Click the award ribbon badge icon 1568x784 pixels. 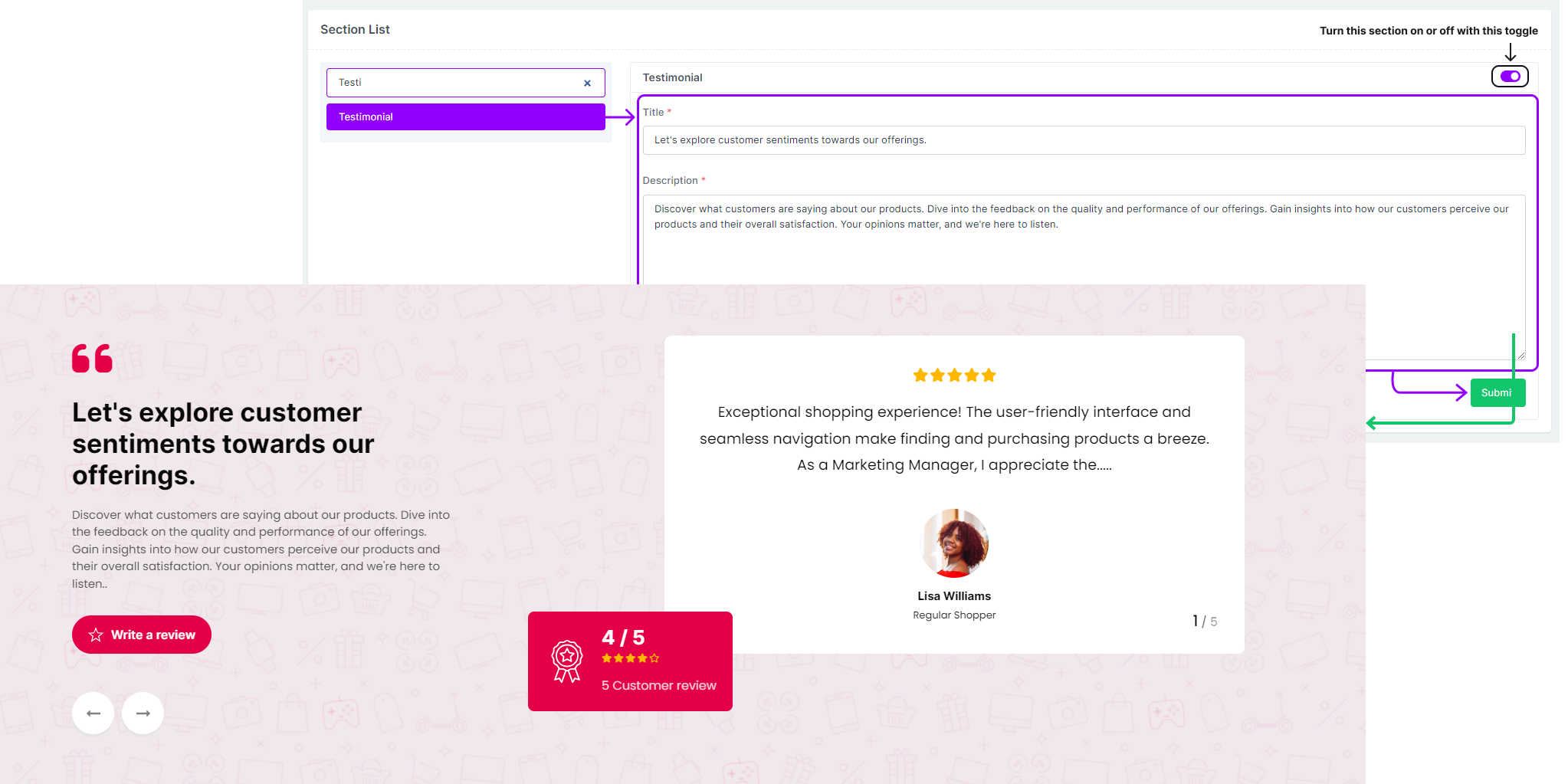tap(567, 661)
